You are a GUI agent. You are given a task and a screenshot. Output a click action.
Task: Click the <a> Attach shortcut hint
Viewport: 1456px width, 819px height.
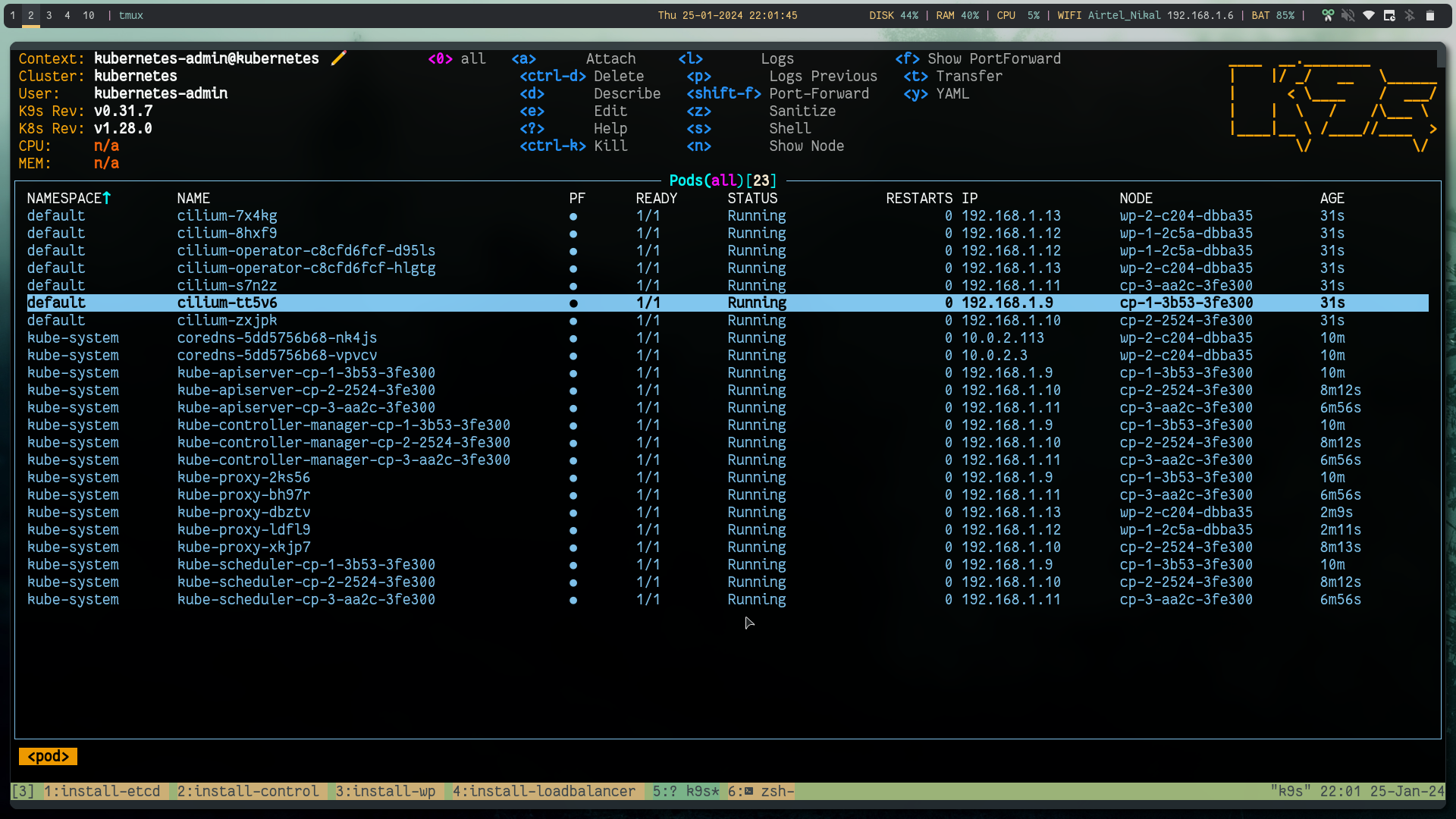point(574,58)
